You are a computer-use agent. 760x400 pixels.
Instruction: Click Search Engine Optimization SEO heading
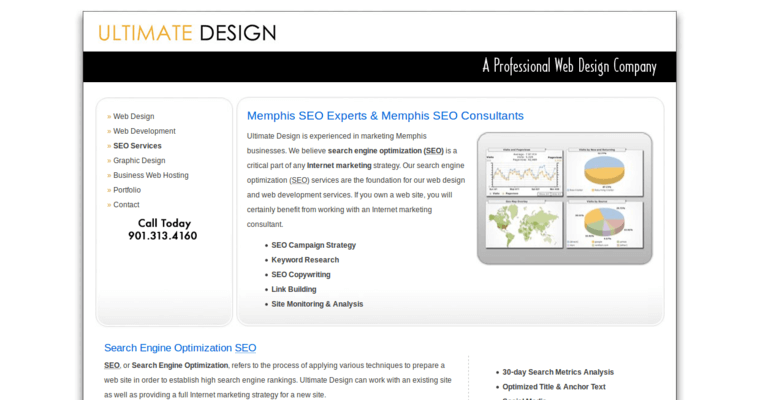(180, 348)
